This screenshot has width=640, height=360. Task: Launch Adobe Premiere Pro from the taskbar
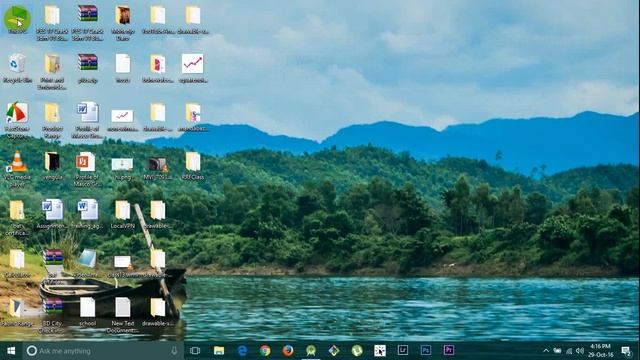pyautogui.click(x=449, y=351)
